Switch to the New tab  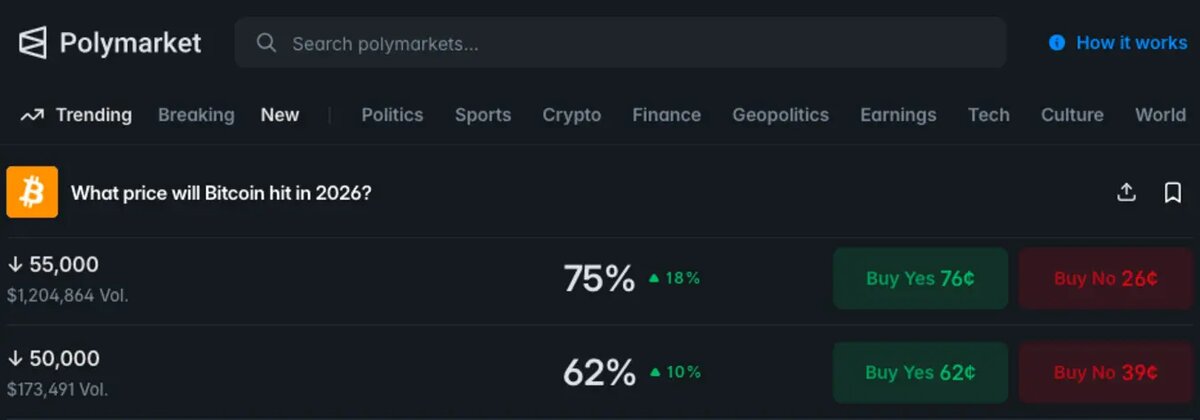280,115
